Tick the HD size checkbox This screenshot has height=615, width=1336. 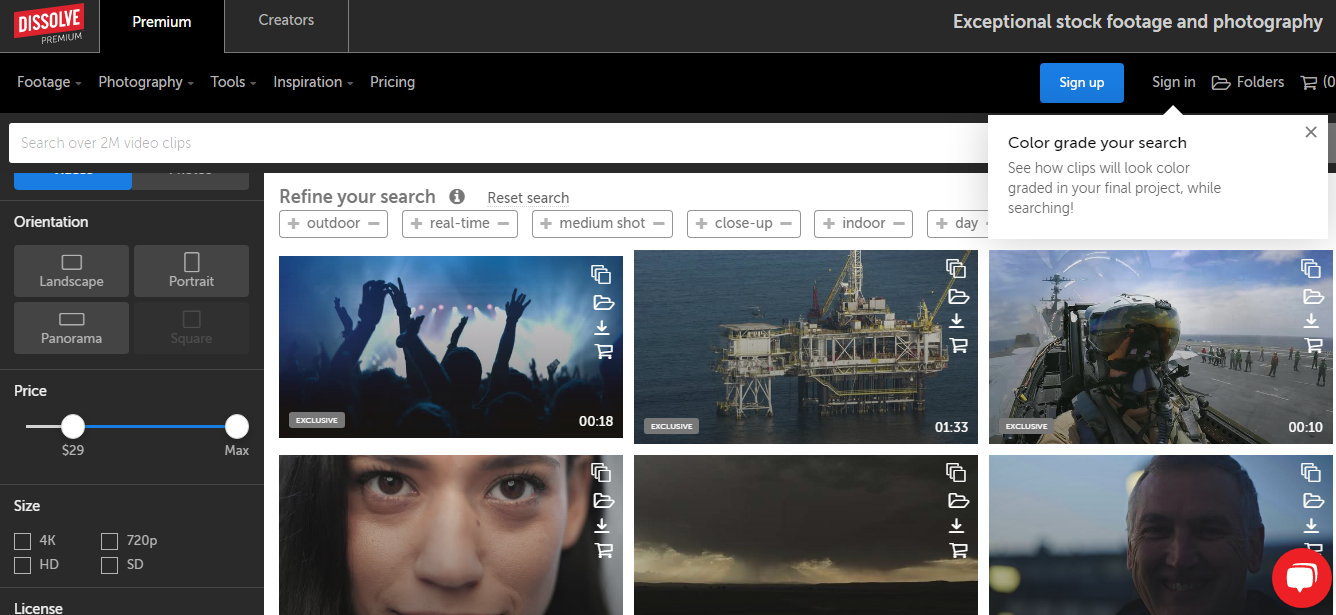(x=23, y=565)
